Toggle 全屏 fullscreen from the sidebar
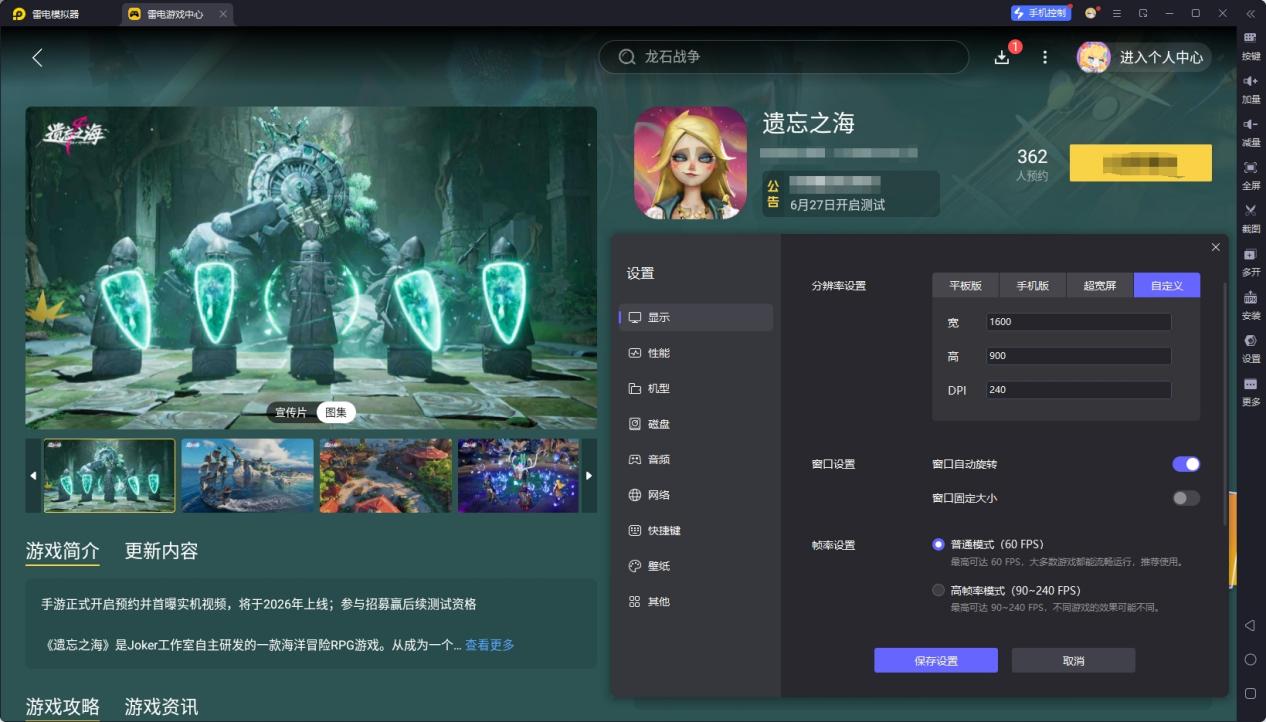This screenshot has height=722, width=1266. pos(1250,175)
